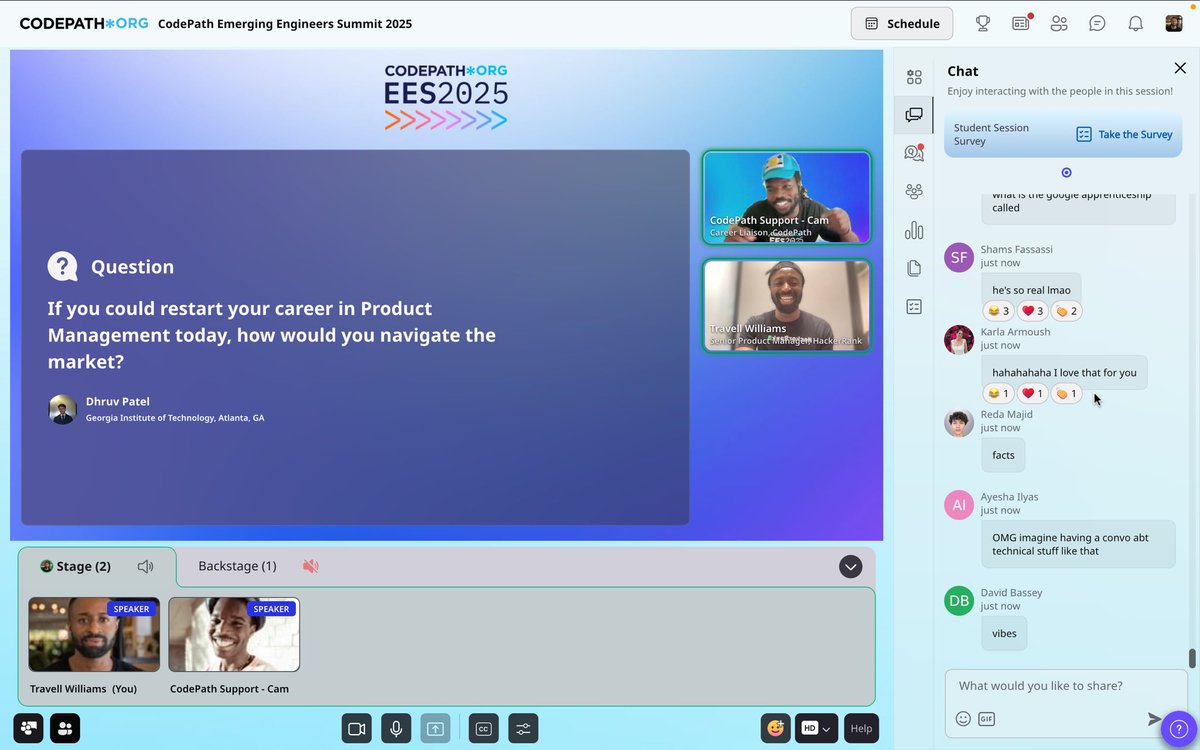Open the group icon button at bottom left
The width and height of the screenshot is (1200, 750).
pyautogui.click(x=28, y=729)
